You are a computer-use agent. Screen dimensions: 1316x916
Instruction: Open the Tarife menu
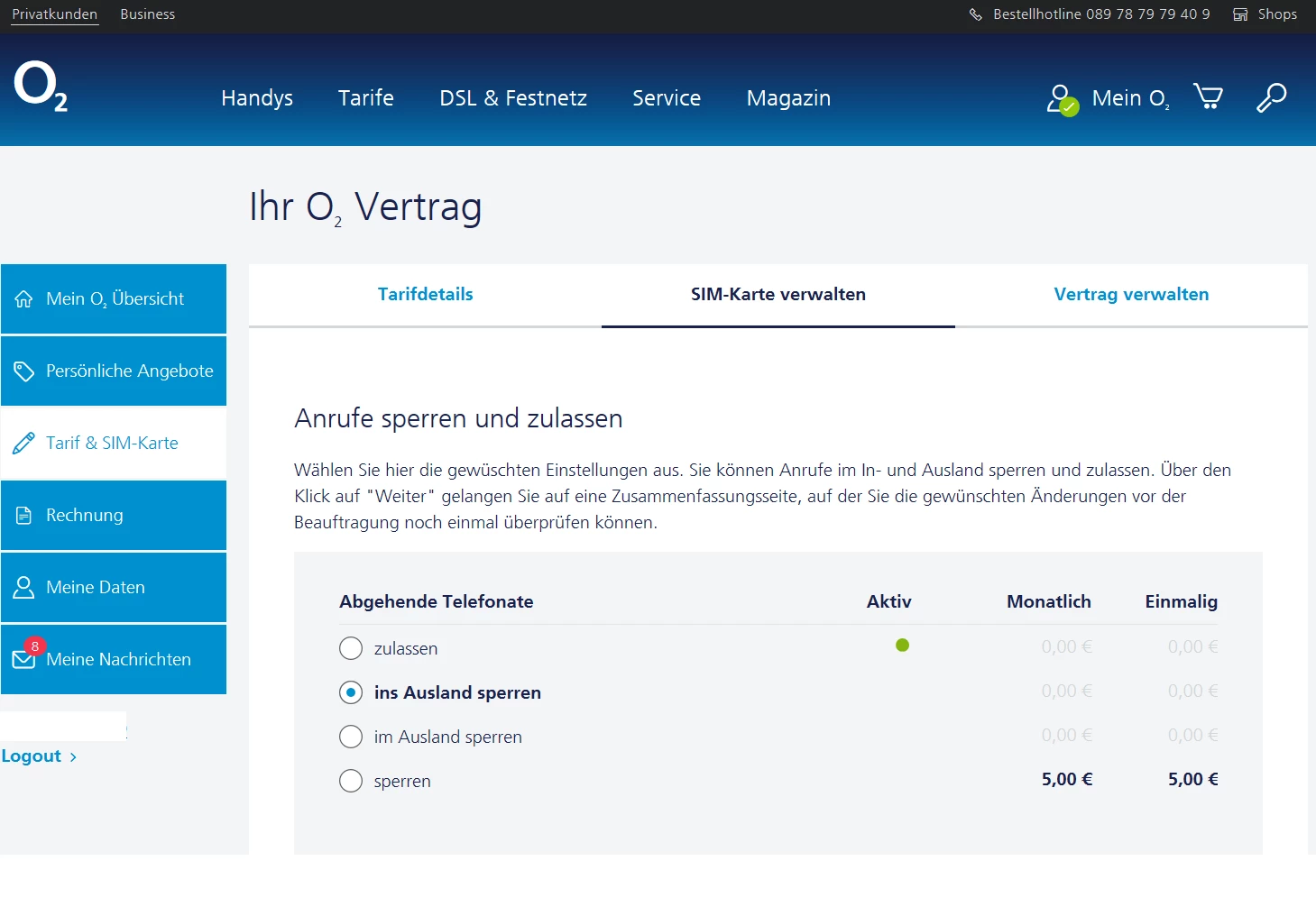pyautogui.click(x=366, y=98)
